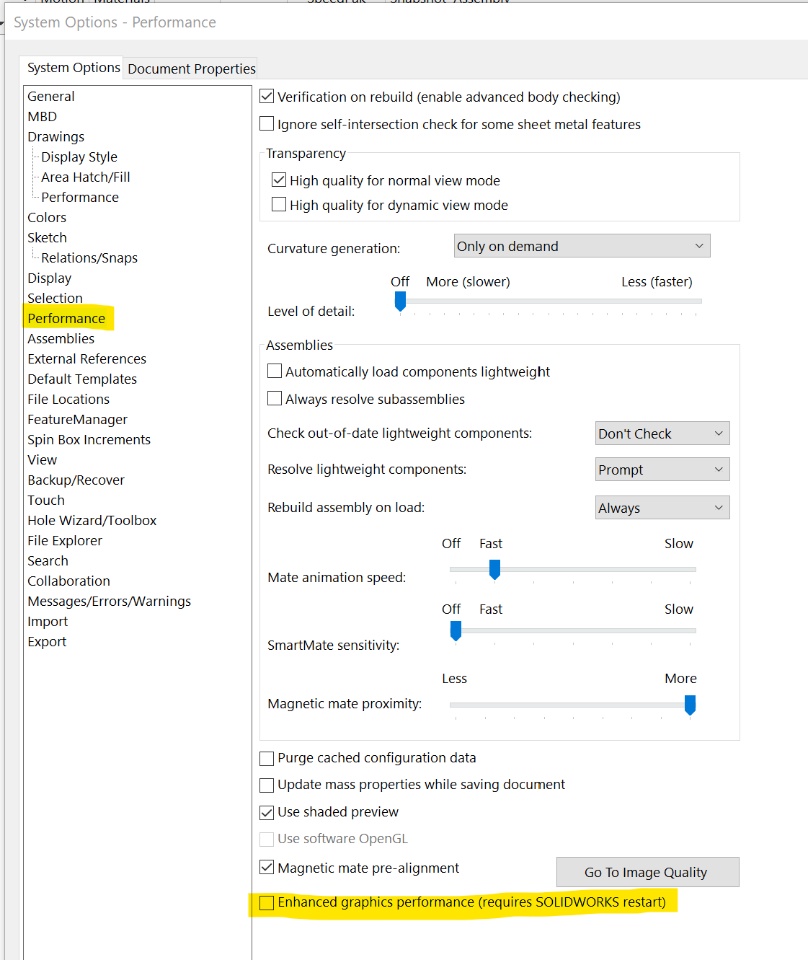
Task: Toggle Magnetic mate pre-alignment checkbox
Action: (266, 868)
